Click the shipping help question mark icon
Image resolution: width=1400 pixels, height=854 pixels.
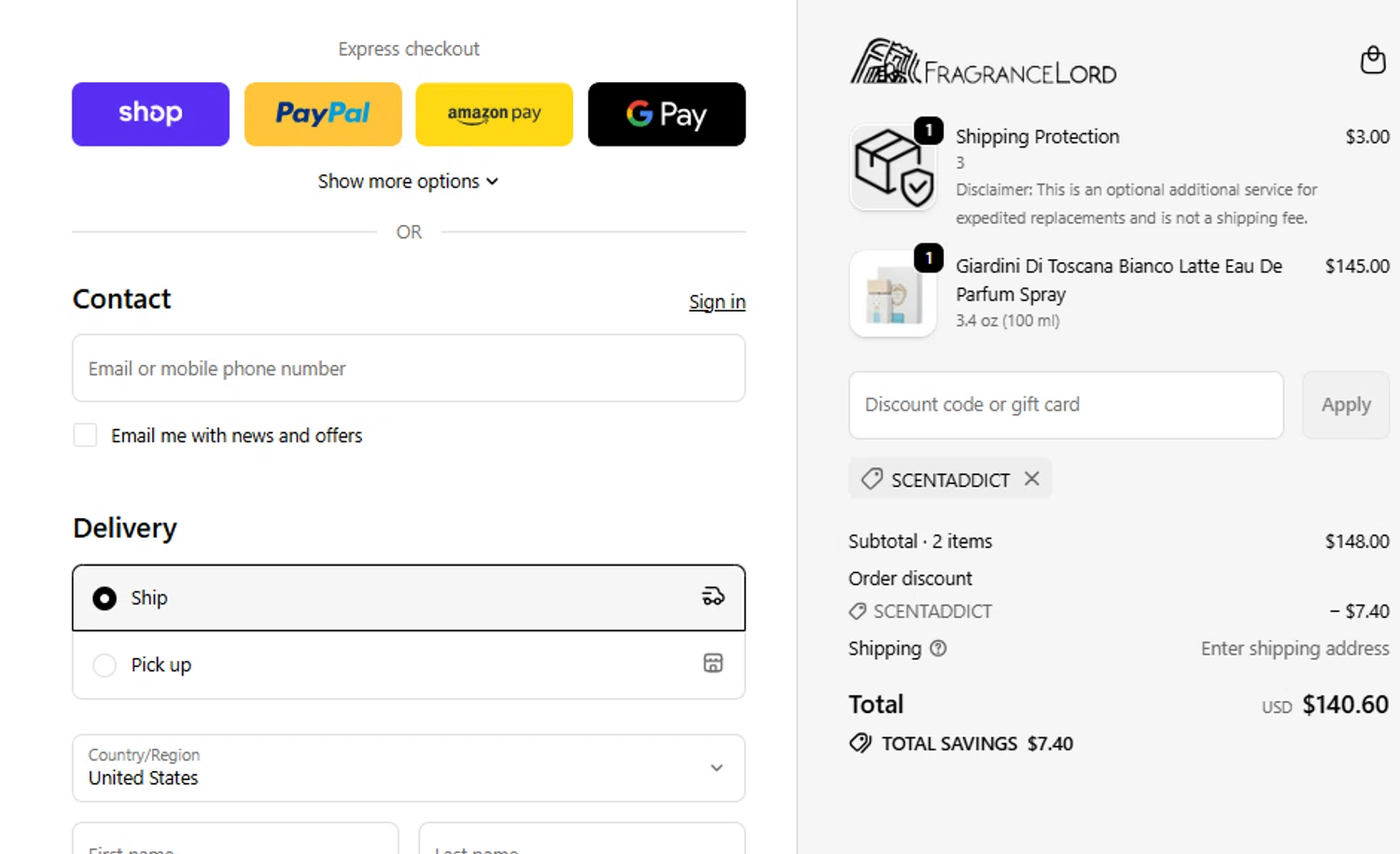pyautogui.click(x=938, y=648)
